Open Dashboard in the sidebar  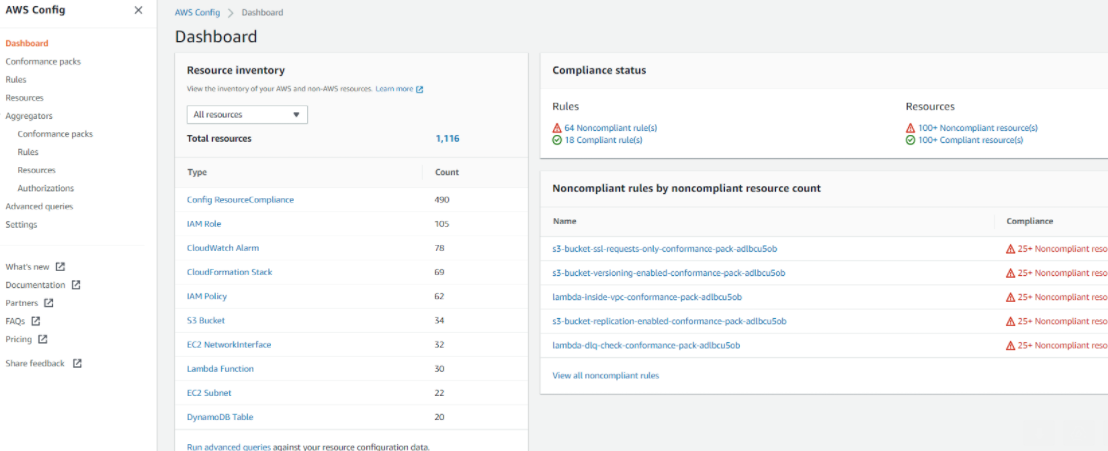tap(27, 43)
